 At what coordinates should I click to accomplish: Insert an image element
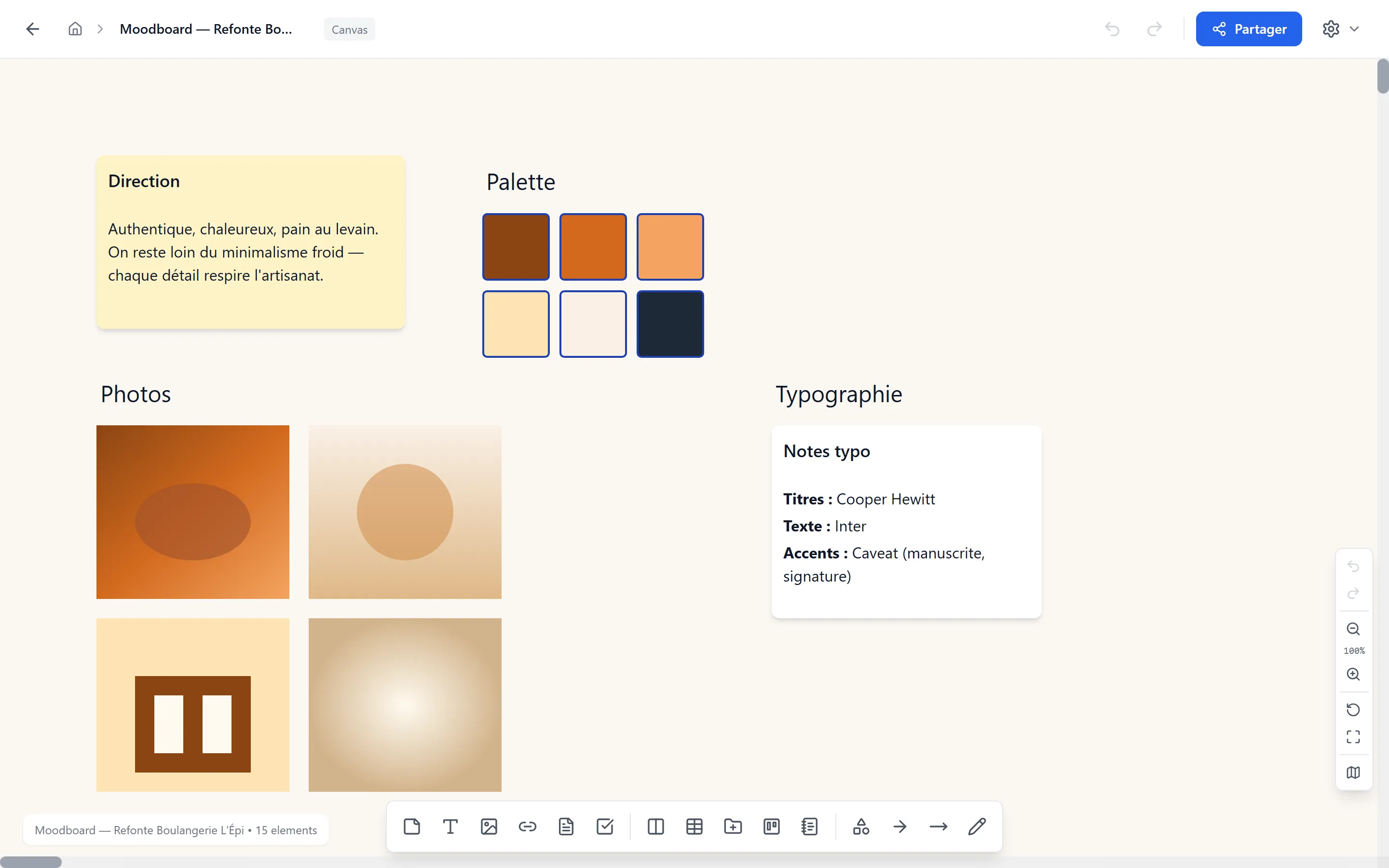tap(489, 827)
